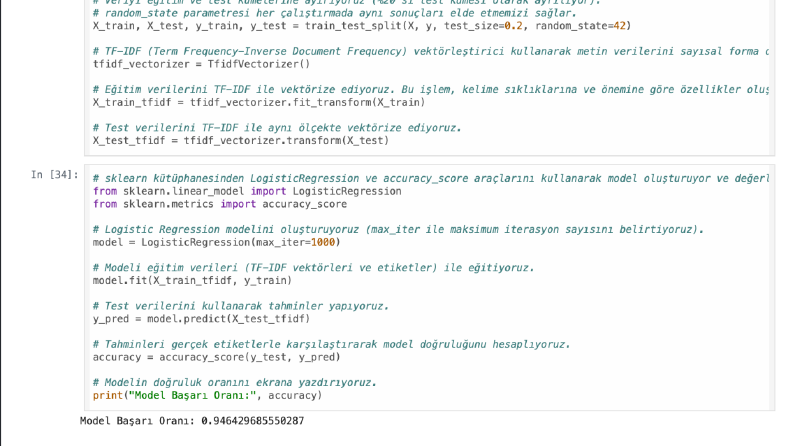Click the comment about TF-IDF vektörleştirici
The height and width of the screenshot is (446, 793).
pyautogui.click(x=431, y=52)
